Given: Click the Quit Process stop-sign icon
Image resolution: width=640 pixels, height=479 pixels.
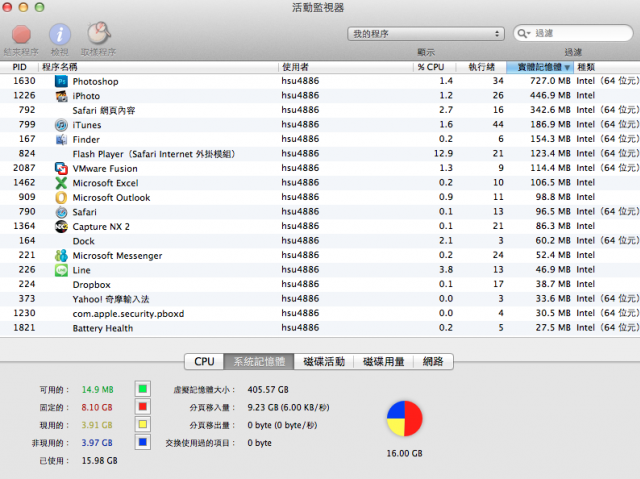Looking at the screenshot, I should coord(21,34).
